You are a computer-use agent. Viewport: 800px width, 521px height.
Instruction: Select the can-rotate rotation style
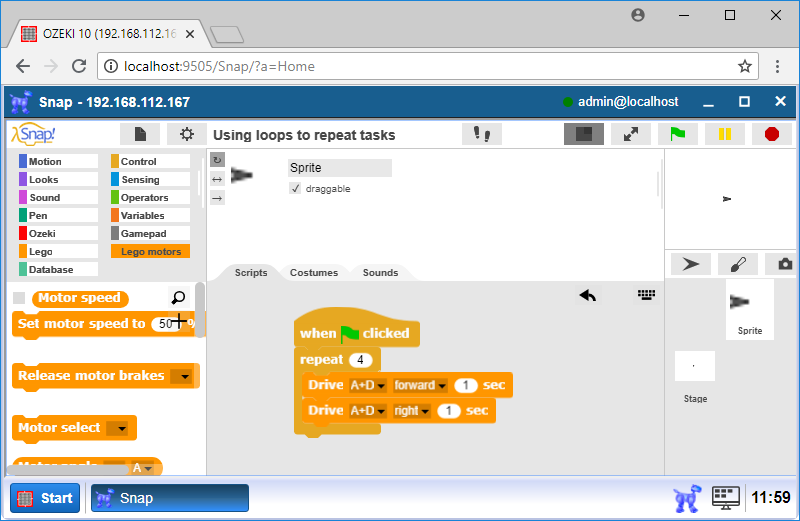(217, 160)
